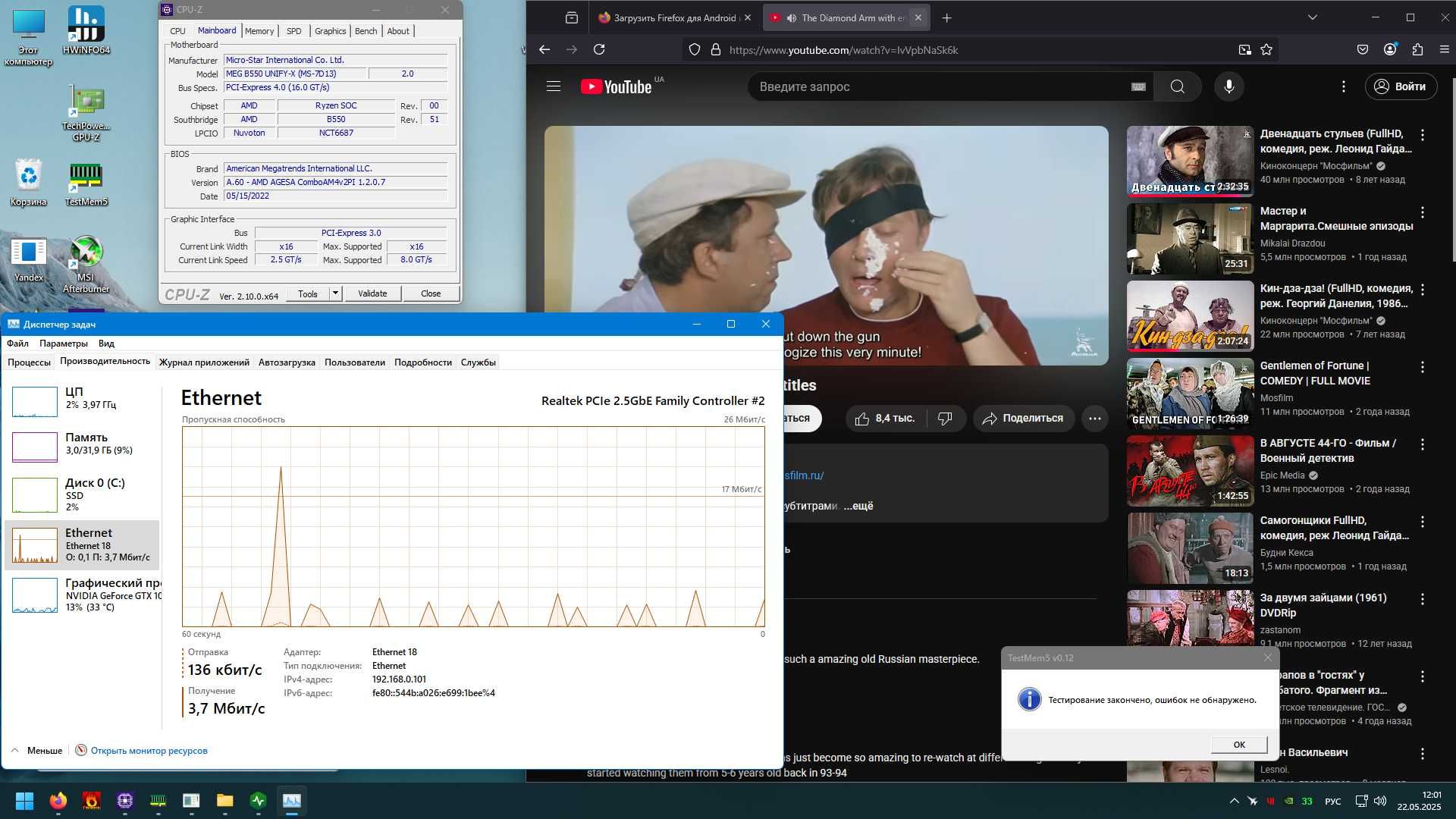Open Task Manager 'Файл' menu
Screen dimensions: 1456x819
(x=17, y=344)
